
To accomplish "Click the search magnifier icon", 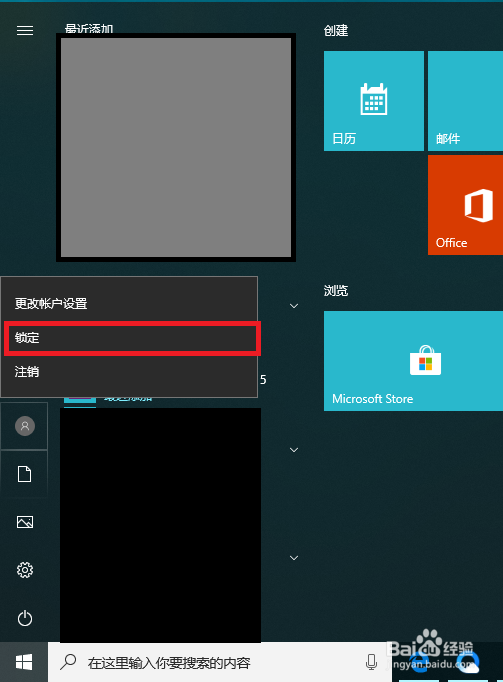I will 68,662.
